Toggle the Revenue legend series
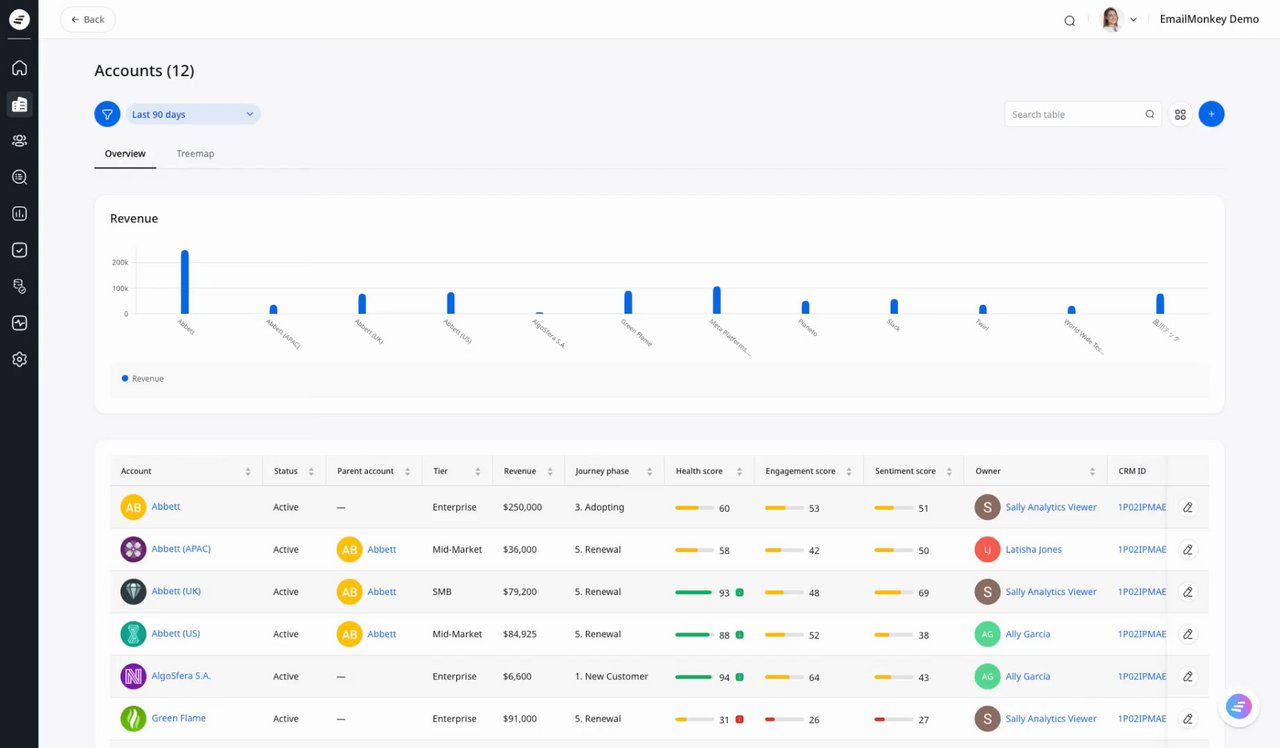This screenshot has height=748, width=1280. click(142, 379)
